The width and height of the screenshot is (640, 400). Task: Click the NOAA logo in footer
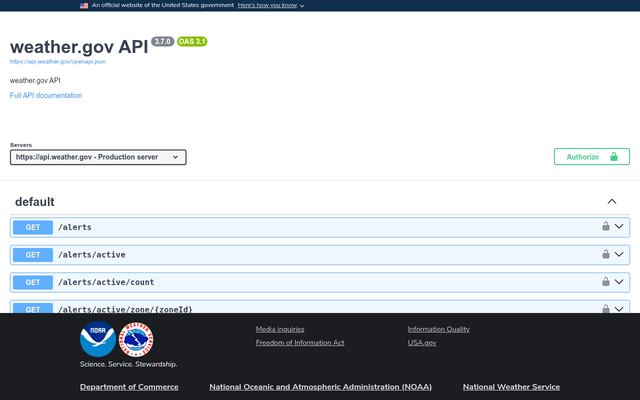pos(98,339)
